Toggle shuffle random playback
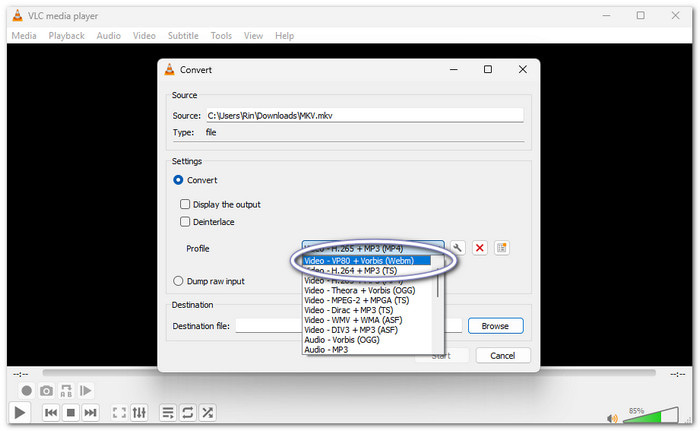 tap(207, 412)
